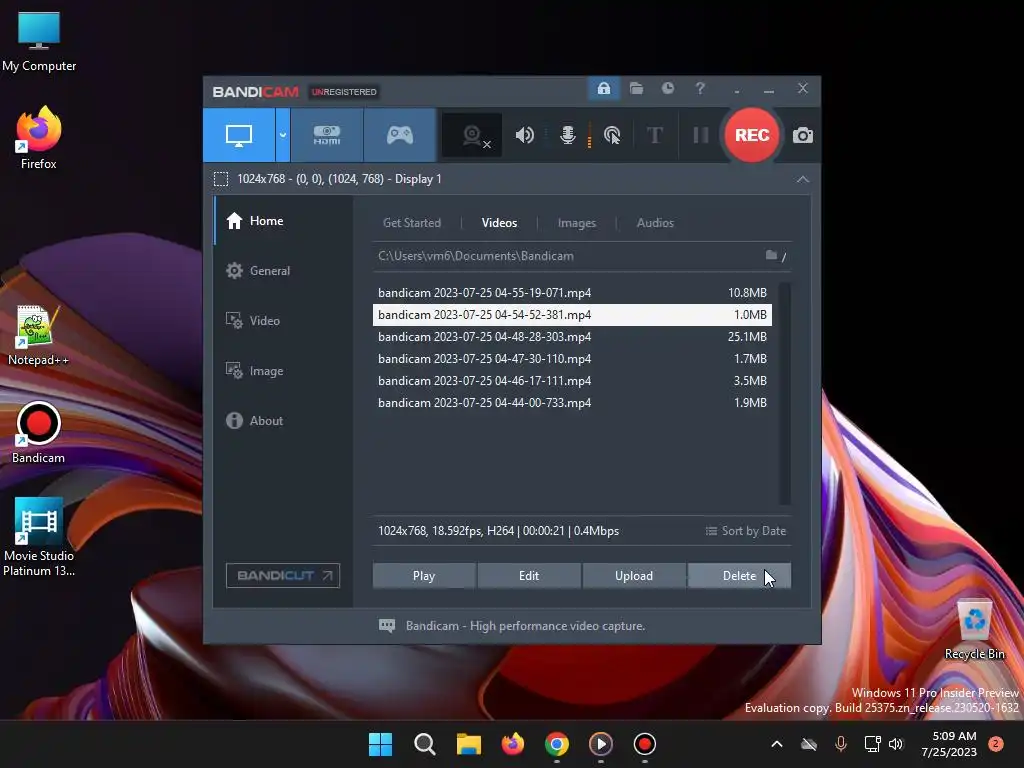Screen dimensions: 1024x768
Task: Toggle mouse click effects icon
Action: 612,135
